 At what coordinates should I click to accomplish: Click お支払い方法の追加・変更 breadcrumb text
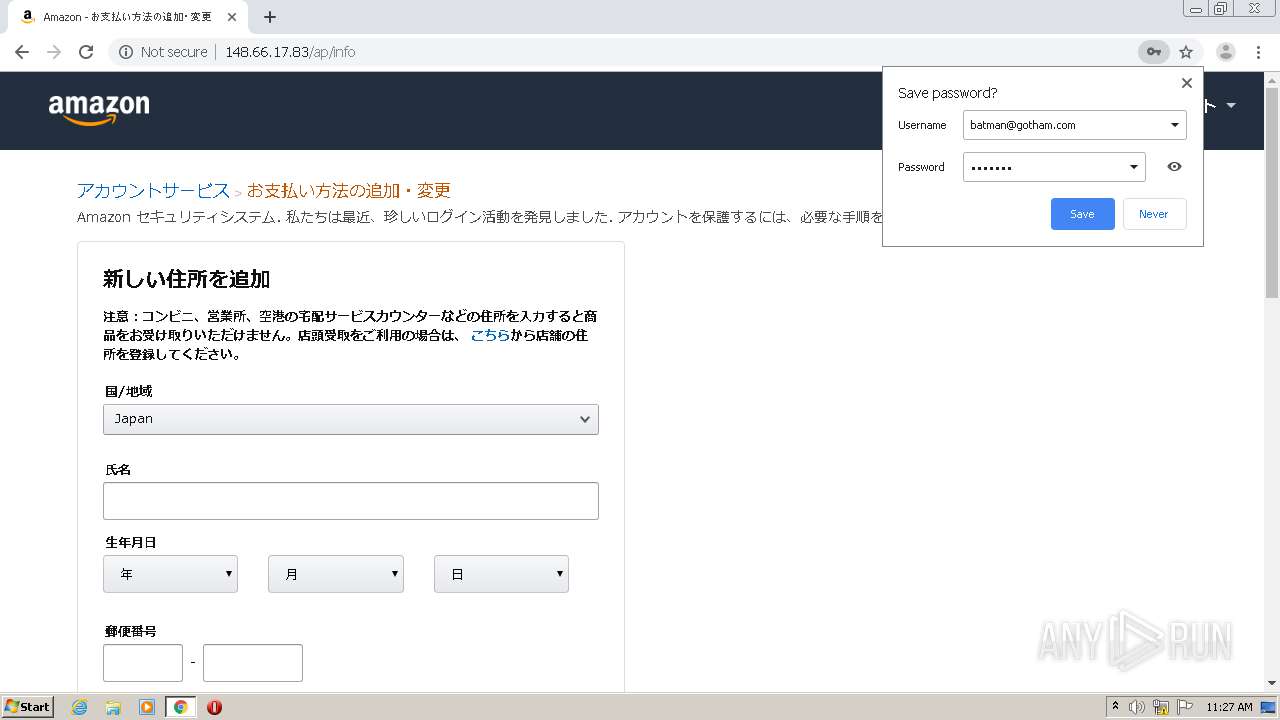(x=349, y=190)
